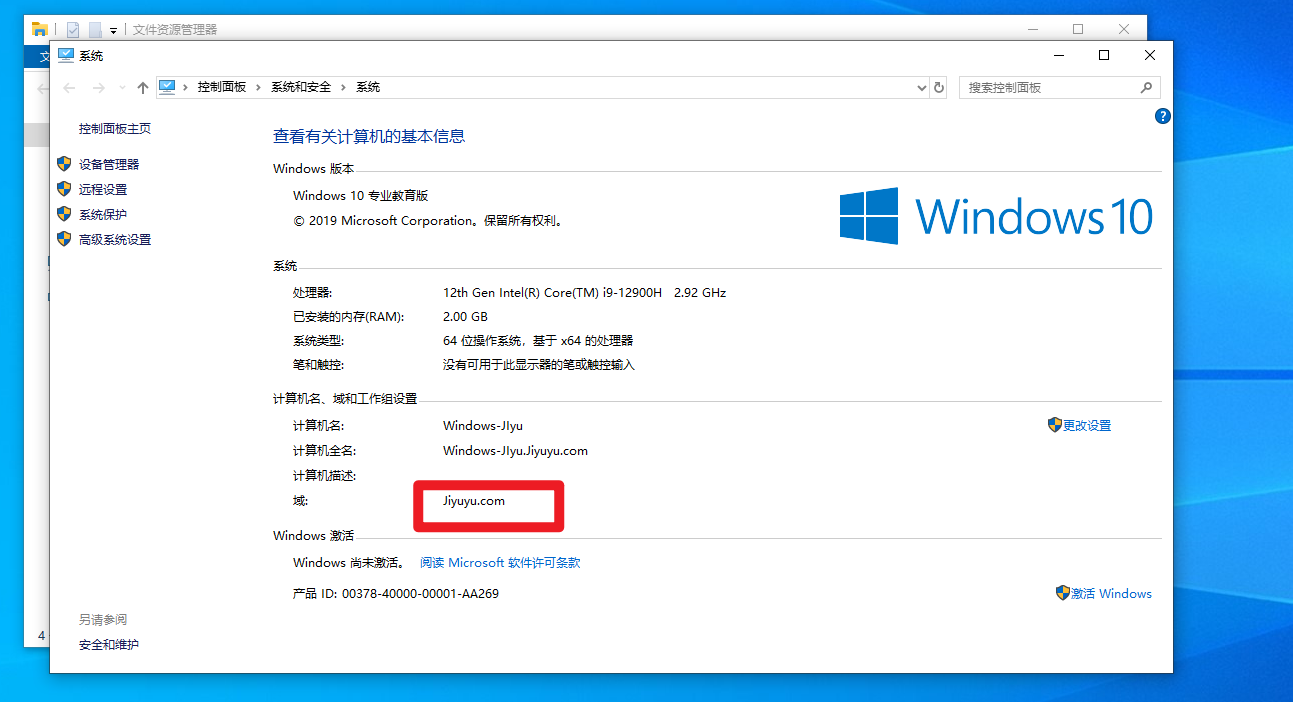Click the heading 查看有关计算机的基本信息
1293x702 pixels.
point(369,137)
